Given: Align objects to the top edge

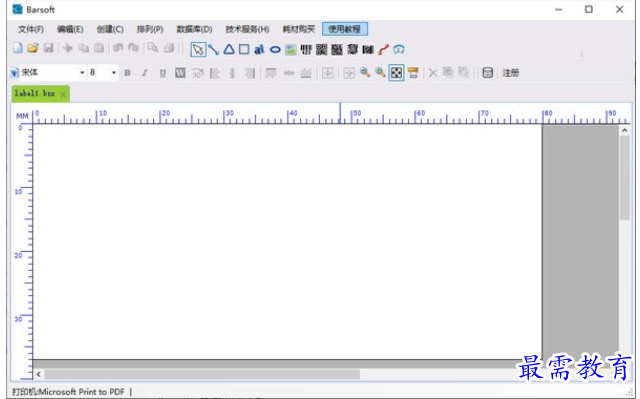Looking at the screenshot, I should click(x=271, y=73).
